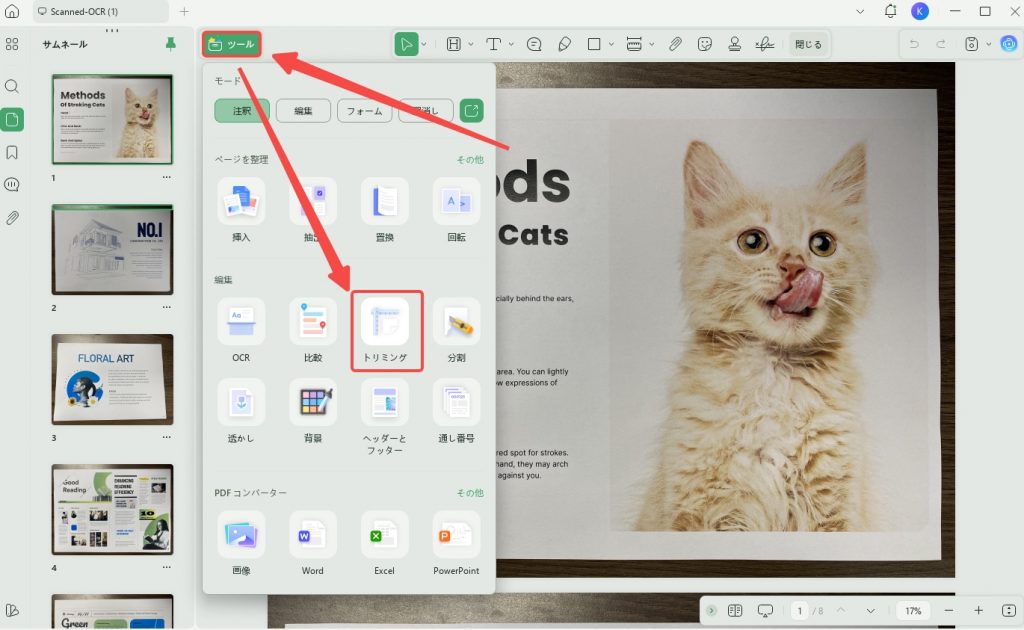Convert PDF to Word
The image size is (1024, 630).
[x=313, y=543]
